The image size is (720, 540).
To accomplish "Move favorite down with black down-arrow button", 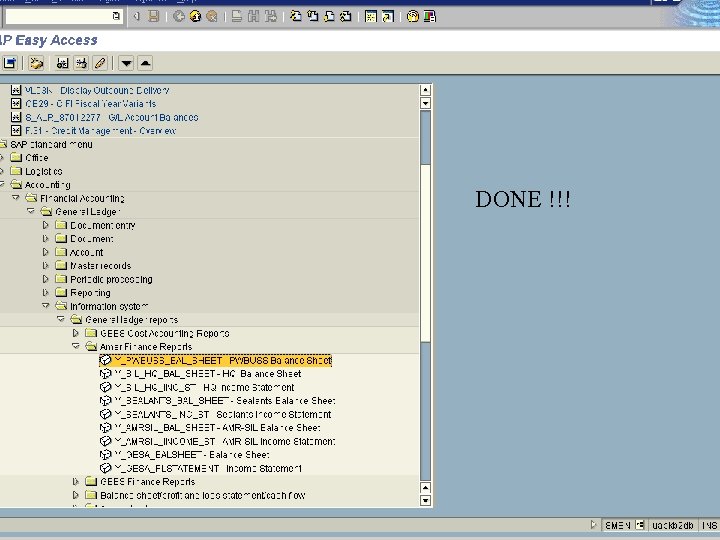I will tap(126, 63).
